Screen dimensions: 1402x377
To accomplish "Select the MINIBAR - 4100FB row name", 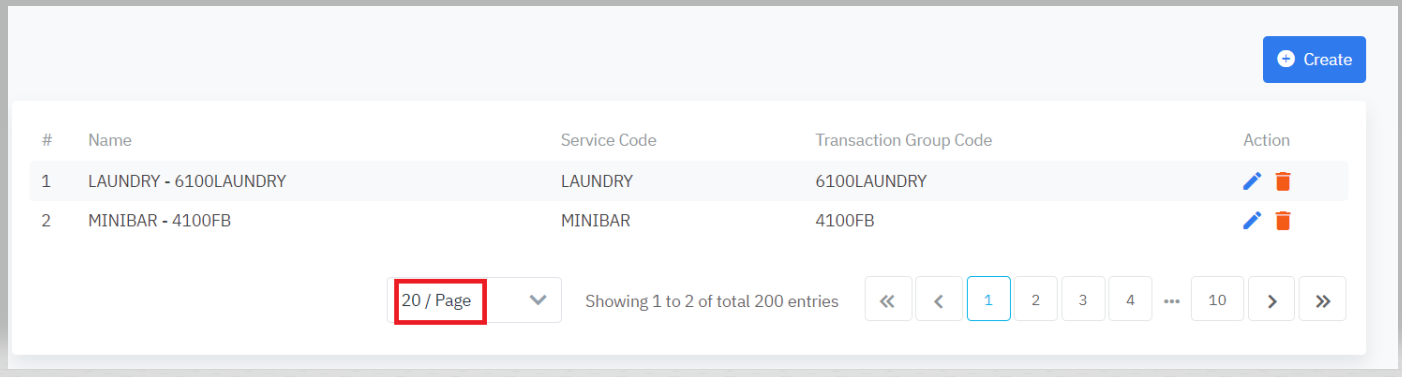I will (x=160, y=221).
